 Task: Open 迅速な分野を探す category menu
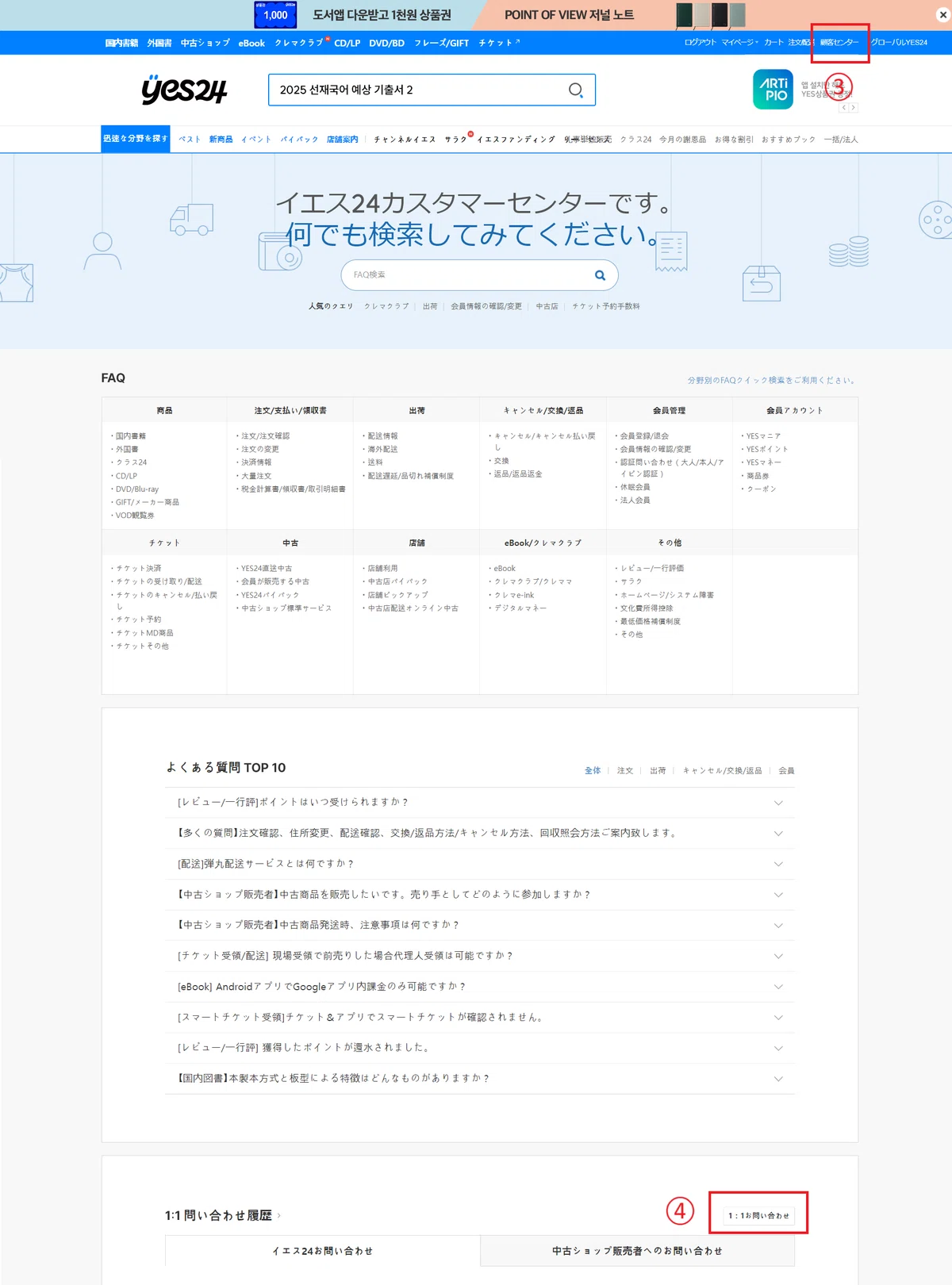click(135, 139)
